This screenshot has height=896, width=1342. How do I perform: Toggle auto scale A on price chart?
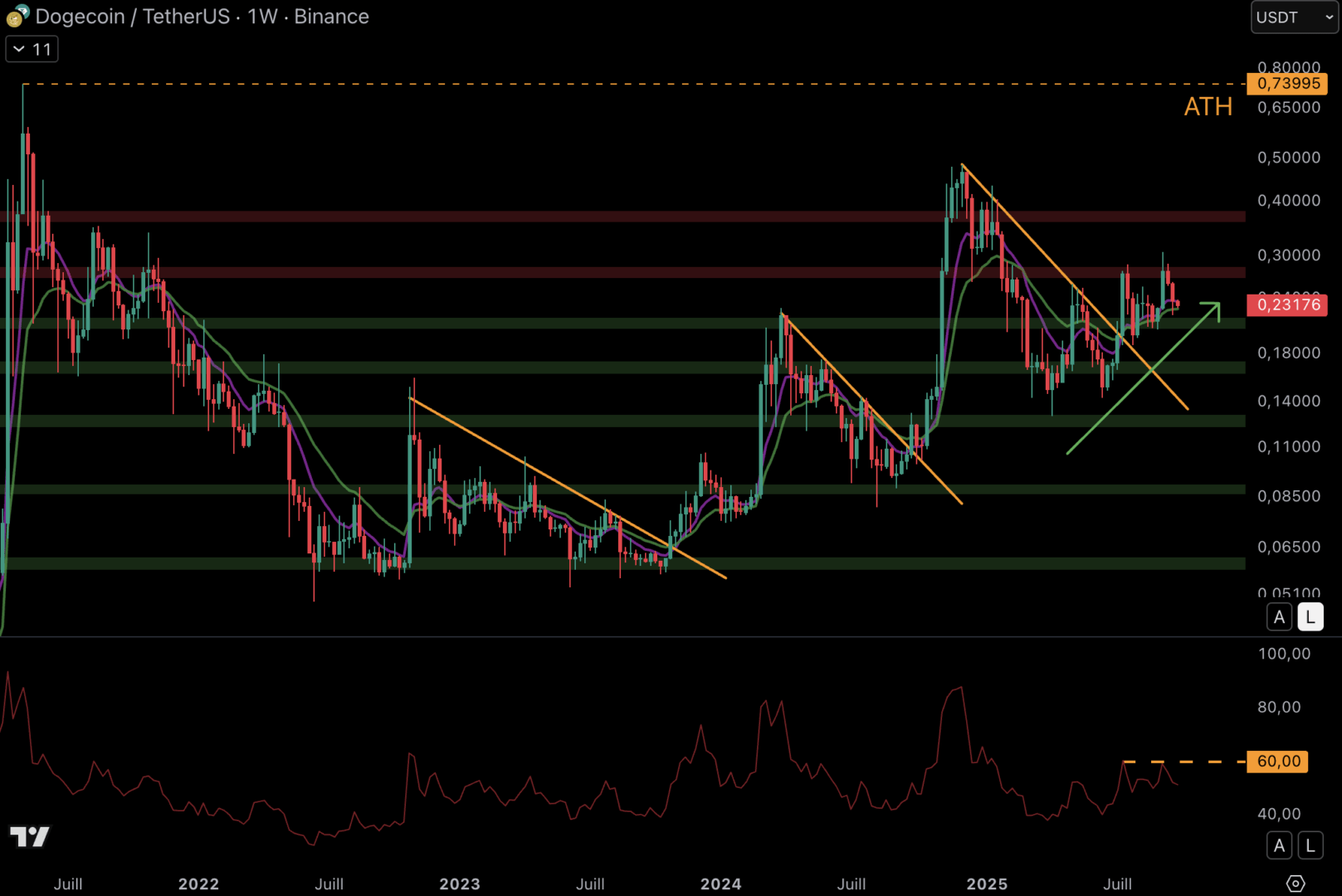[x=1279, y=617]
